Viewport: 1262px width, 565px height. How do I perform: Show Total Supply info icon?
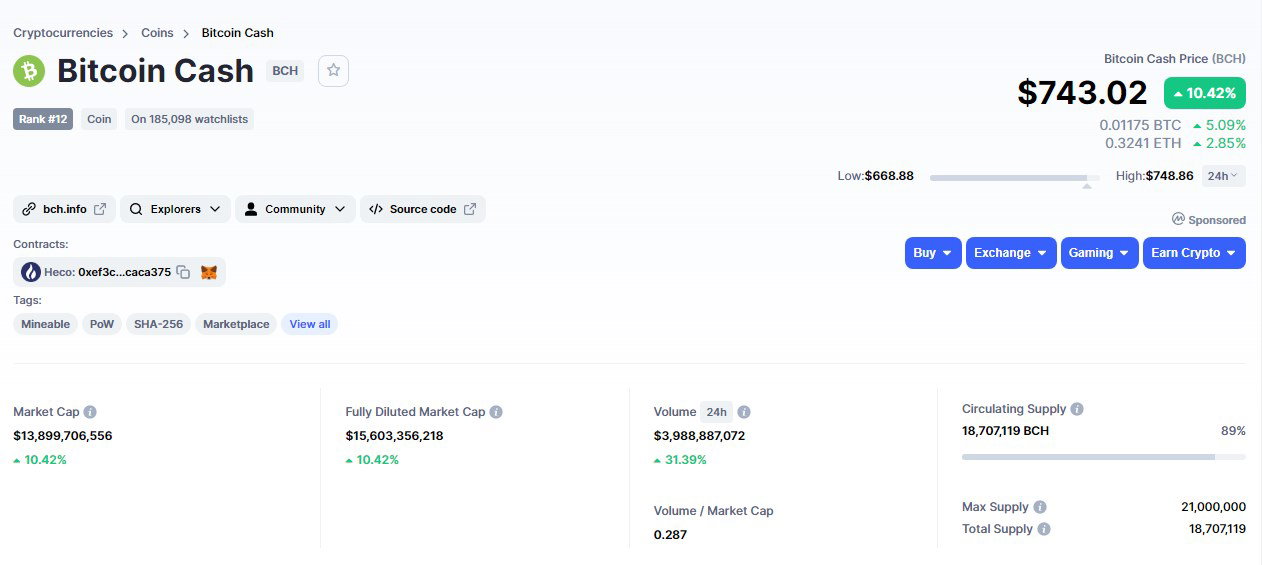click(x=1044, y=529)
